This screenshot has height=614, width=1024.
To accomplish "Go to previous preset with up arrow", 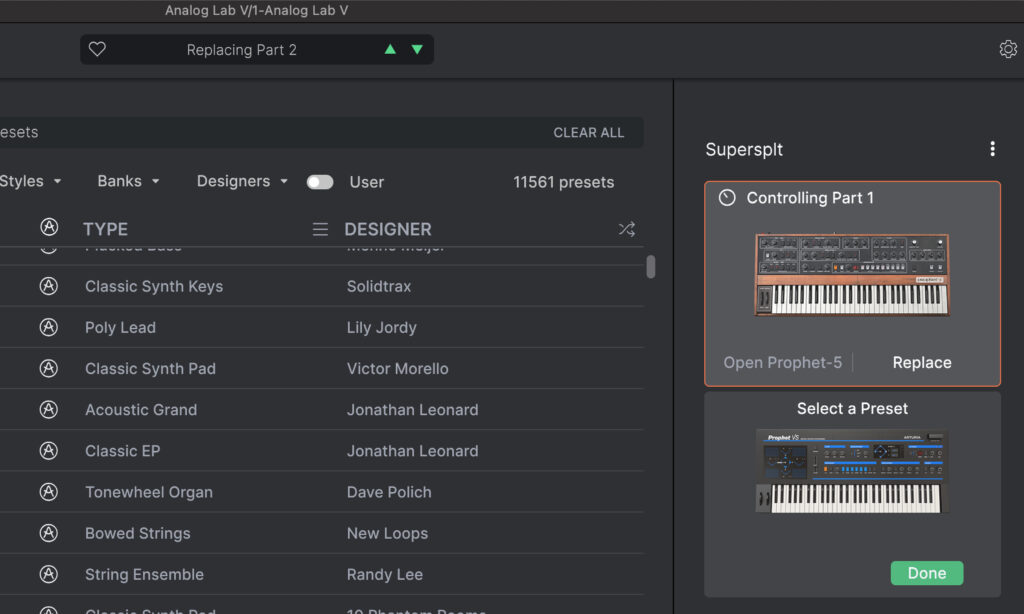I will [x=390, y=50].
